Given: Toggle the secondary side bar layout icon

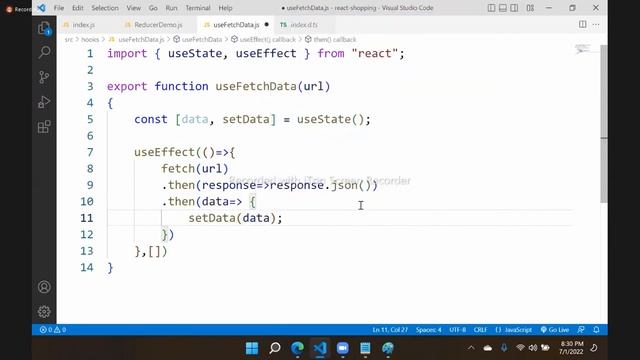Looking at the screenshot, I should [514, 8].
